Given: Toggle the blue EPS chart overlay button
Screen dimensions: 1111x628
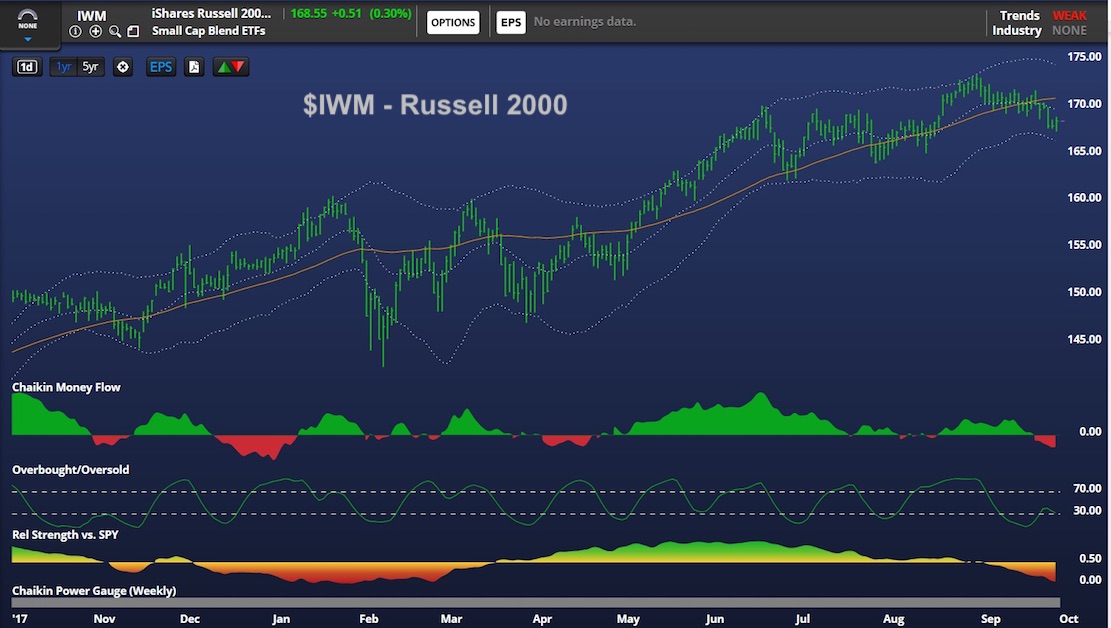Looking at the screenshot, I should (161, 67).
